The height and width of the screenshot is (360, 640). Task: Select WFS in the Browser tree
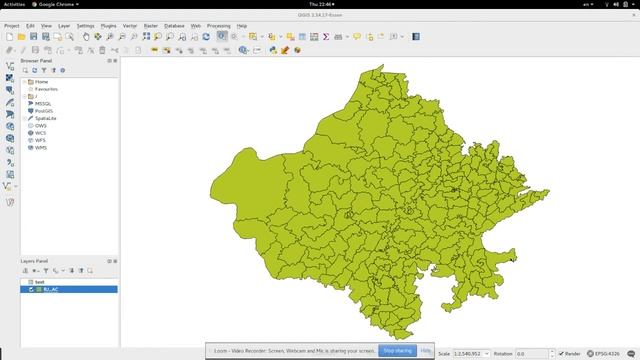click(40, 140)
